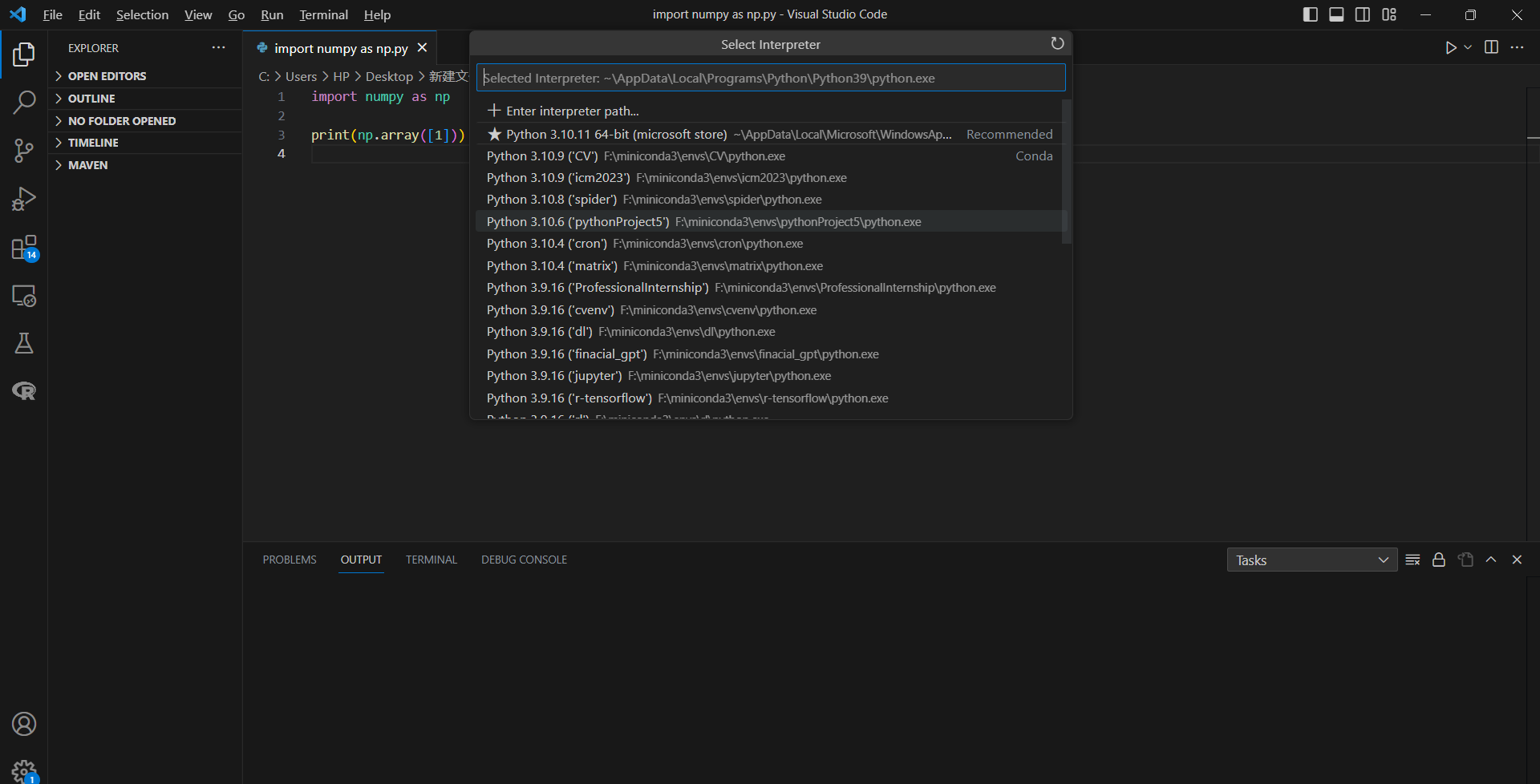The width and height of the screenshot is (1540, 784).
Task: Switch to the OUTPUT tab
Action: [x=361, y=560]
